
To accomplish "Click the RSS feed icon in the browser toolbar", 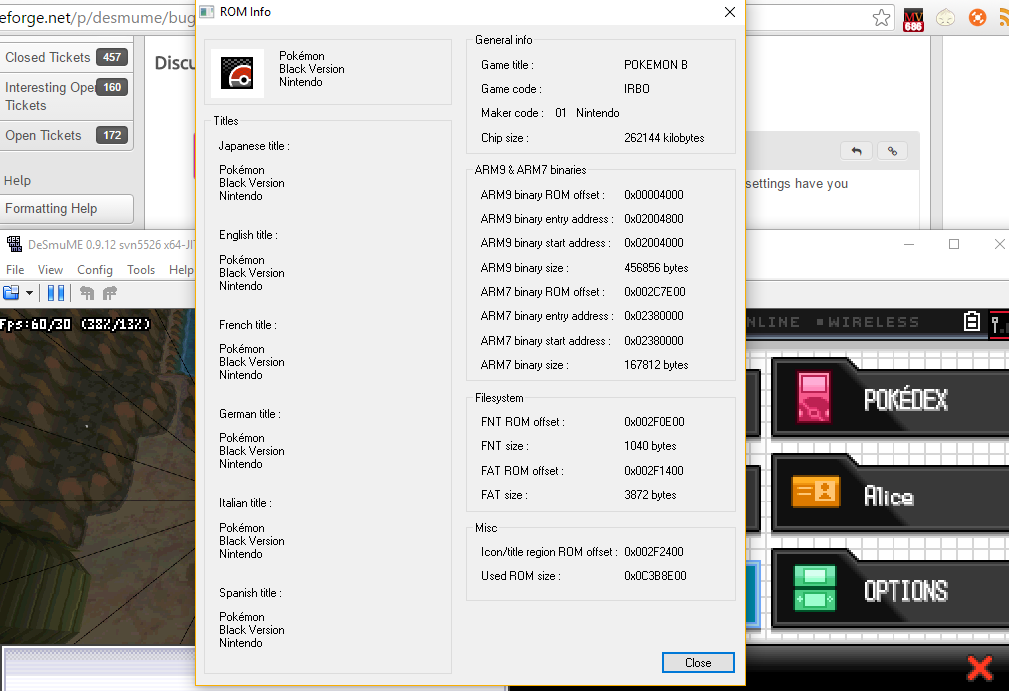I will click(1003, 17).
